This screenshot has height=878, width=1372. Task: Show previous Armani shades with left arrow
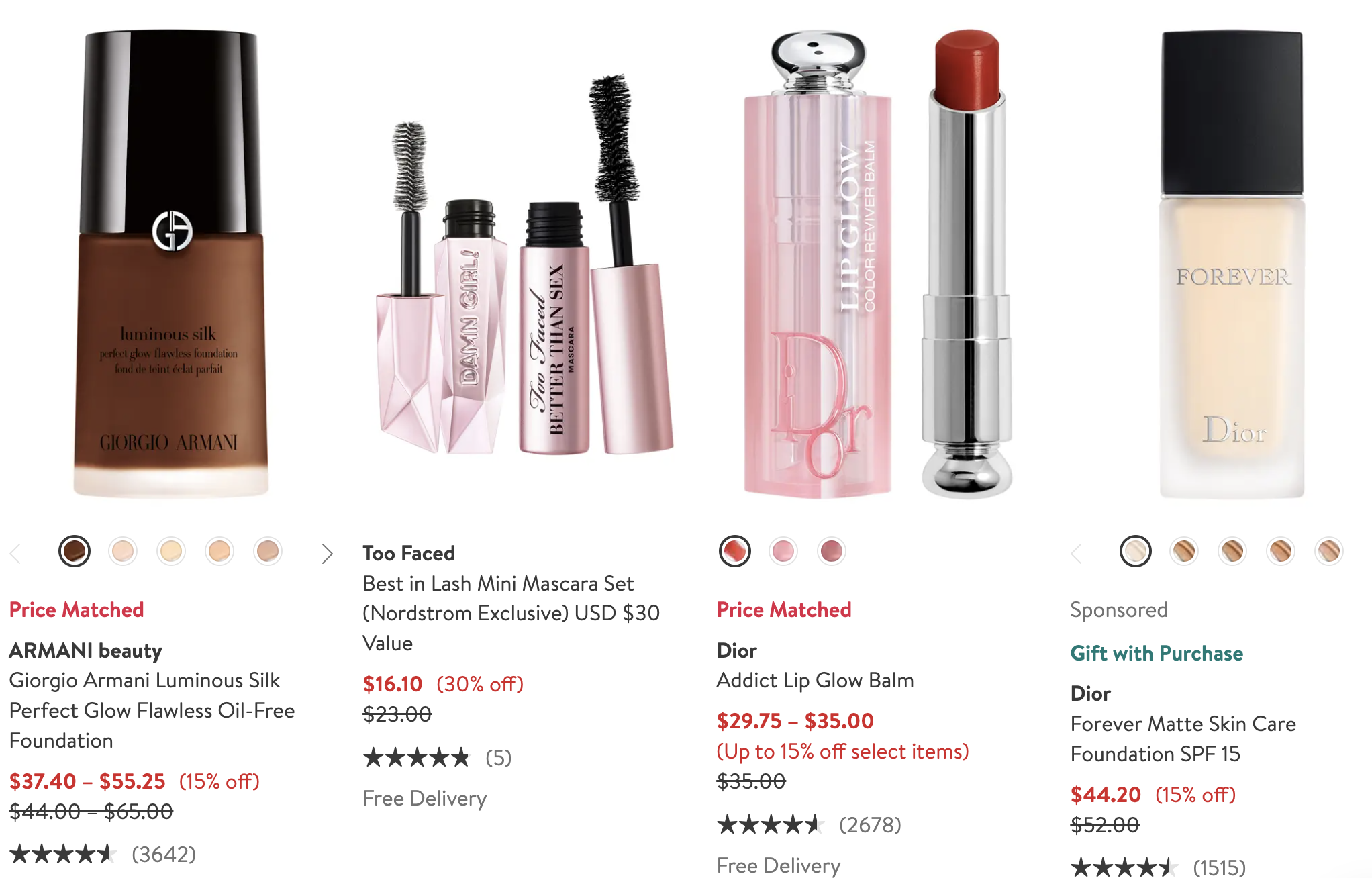(16, 554)
